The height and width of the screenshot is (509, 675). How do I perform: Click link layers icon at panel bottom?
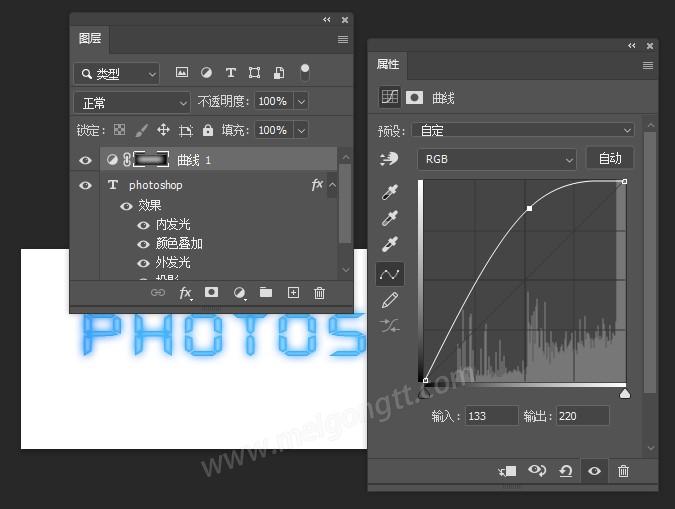coord(158,293)
